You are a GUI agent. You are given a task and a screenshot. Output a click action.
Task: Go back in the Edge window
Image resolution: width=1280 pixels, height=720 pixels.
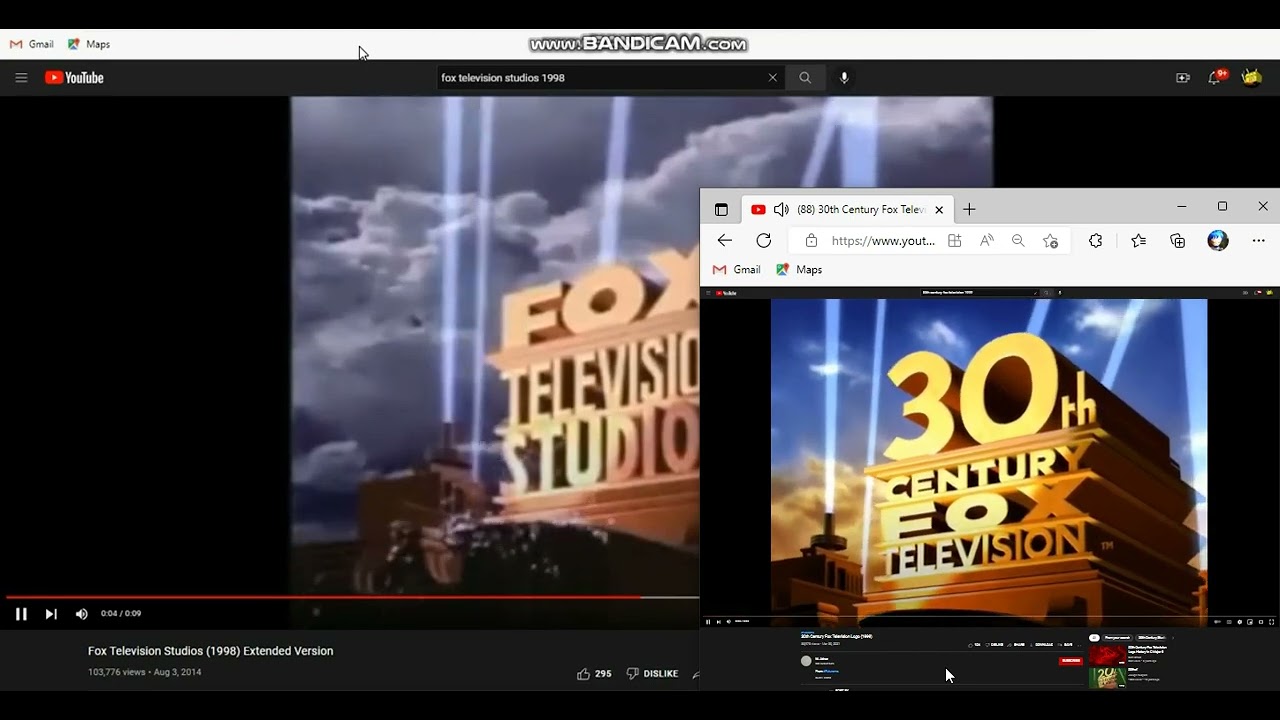pyautogui.click(x=725, y=241)
